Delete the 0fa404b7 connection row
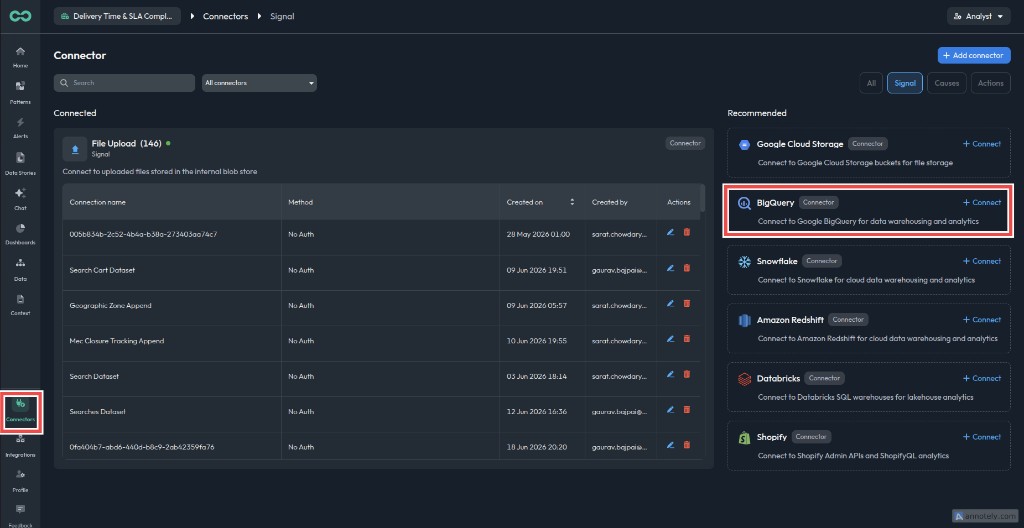The height and width of the screenshot is (528, 1024). click(686, 445)
